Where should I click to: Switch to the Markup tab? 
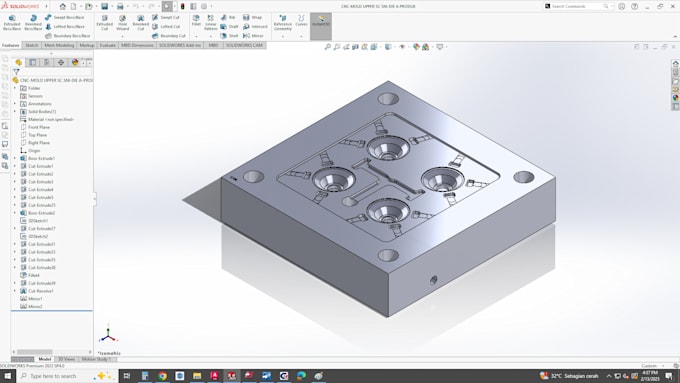[x=87, y=45]
